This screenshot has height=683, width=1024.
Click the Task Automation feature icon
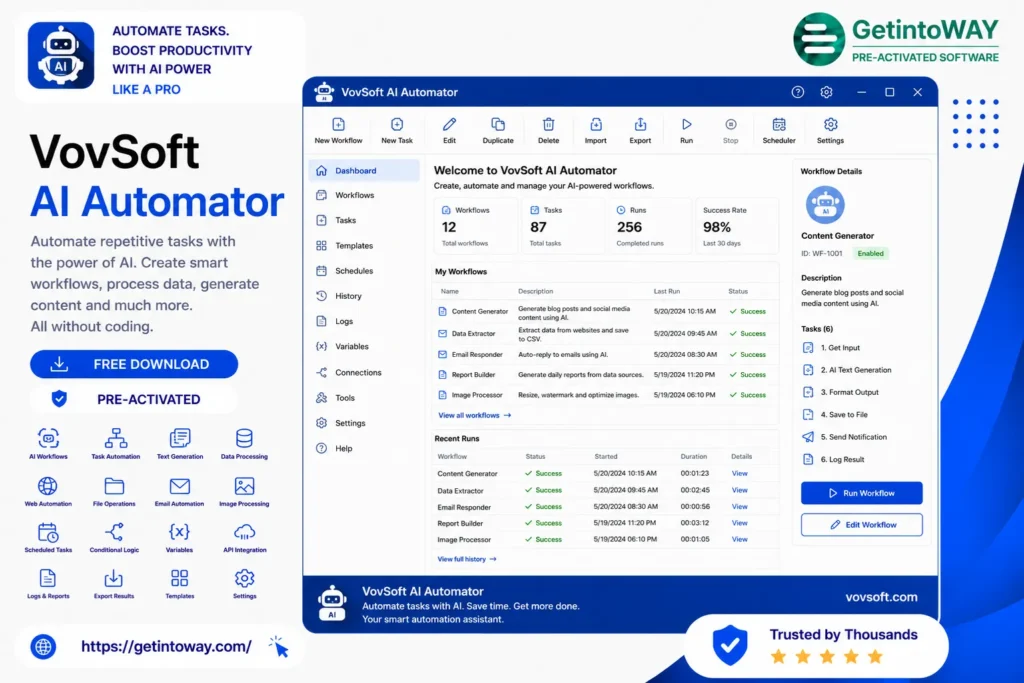coord(116,438)
